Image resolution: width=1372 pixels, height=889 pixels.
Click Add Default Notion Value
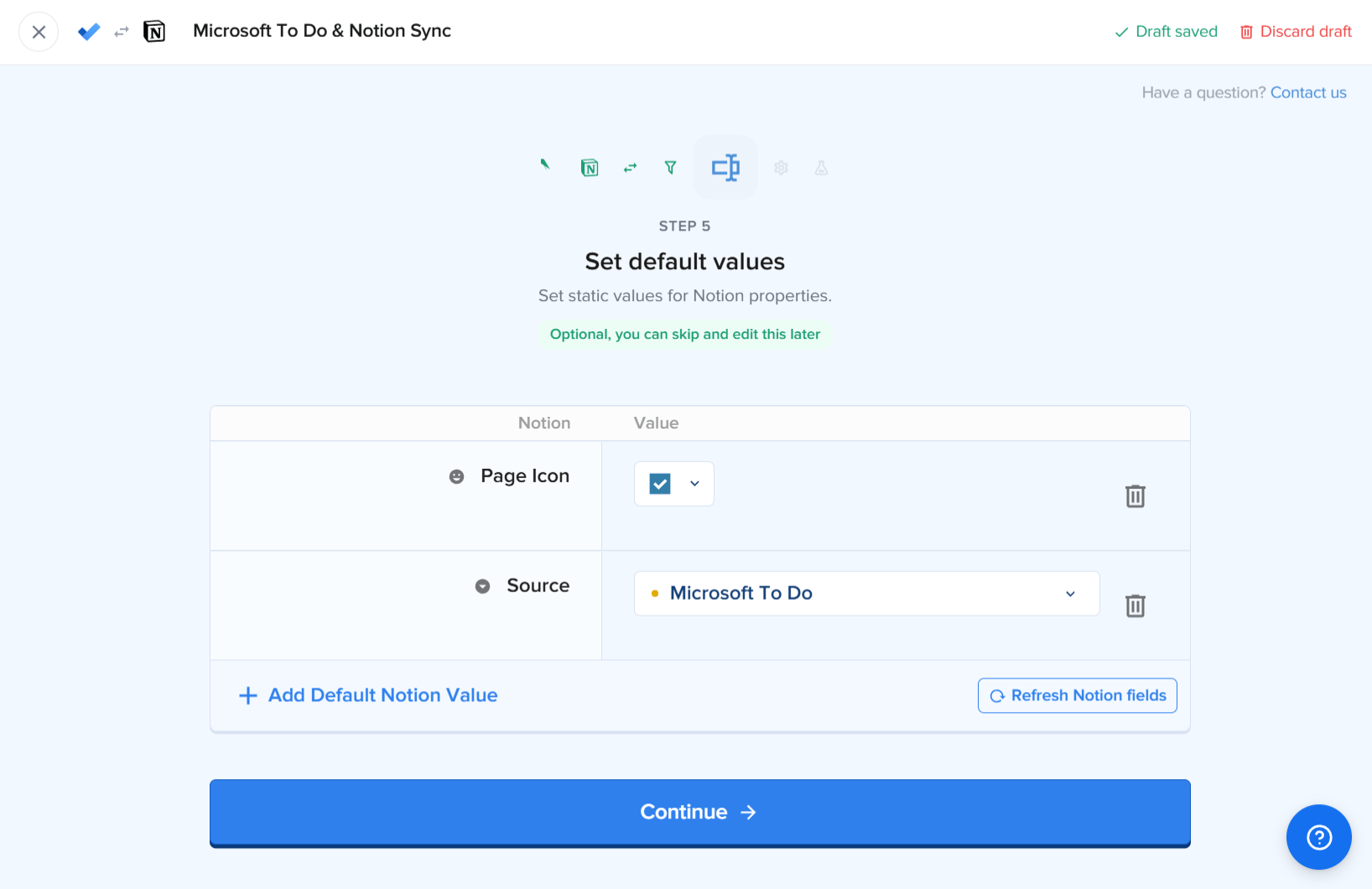click(x=368, y=695)
